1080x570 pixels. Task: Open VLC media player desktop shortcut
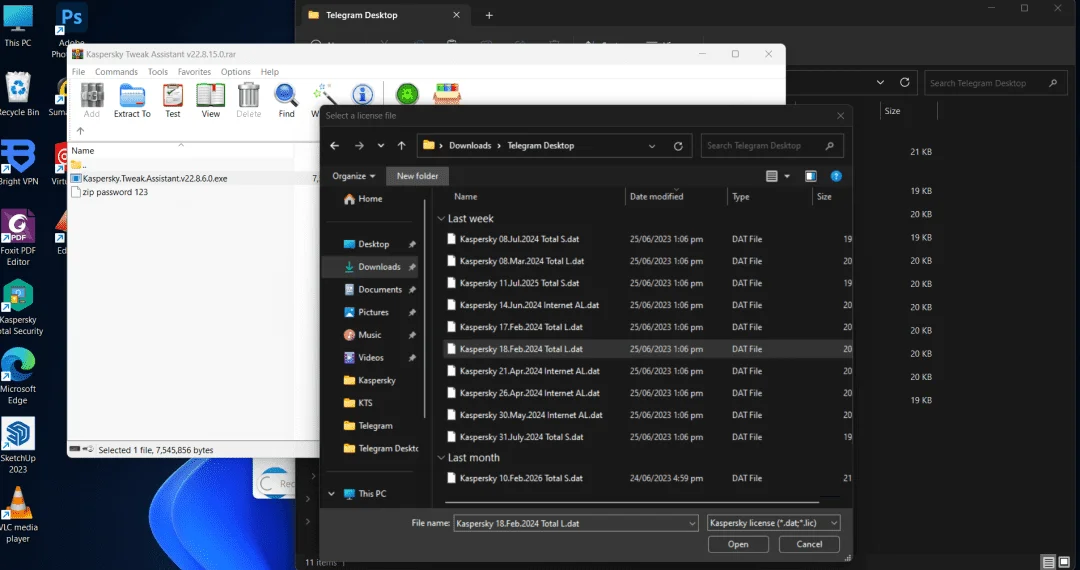point(18,514)
